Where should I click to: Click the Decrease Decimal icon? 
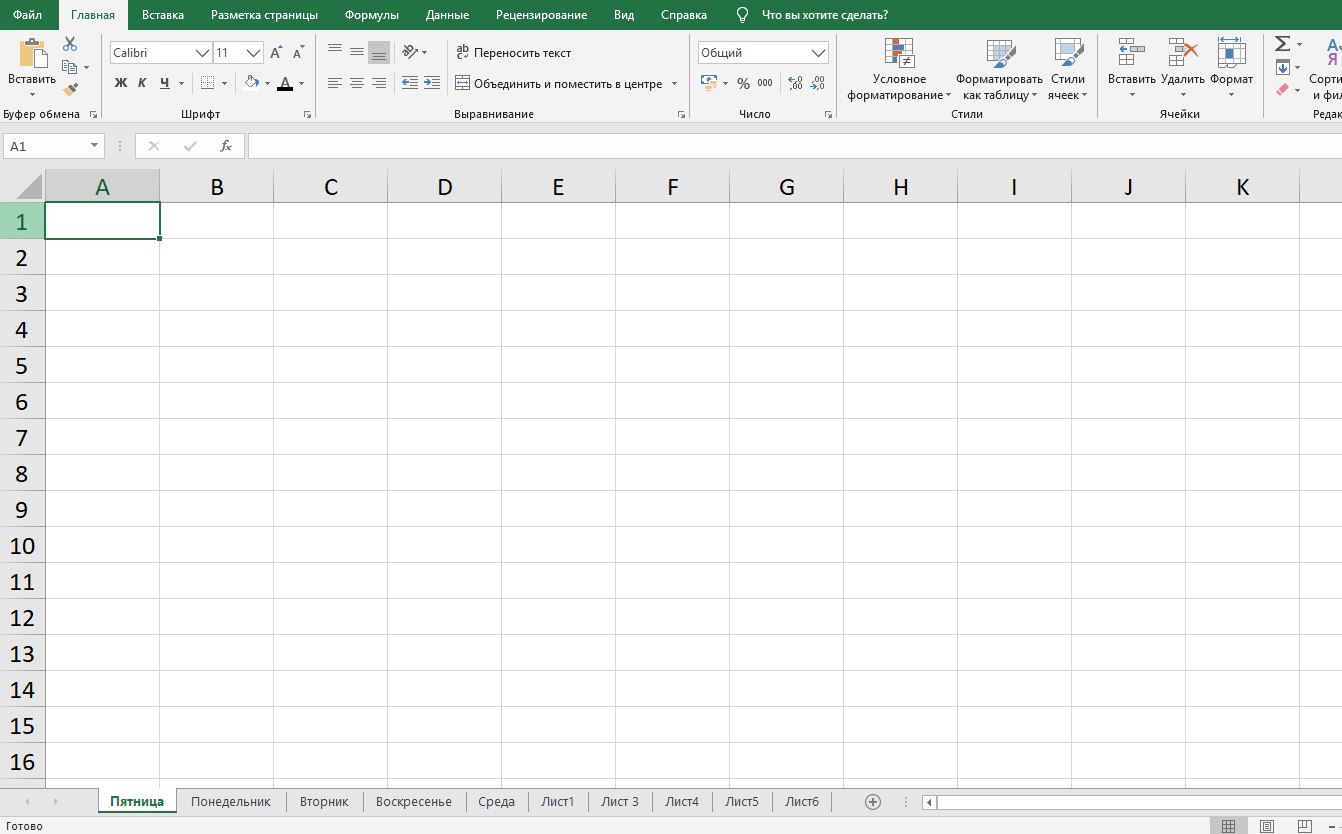818,83
